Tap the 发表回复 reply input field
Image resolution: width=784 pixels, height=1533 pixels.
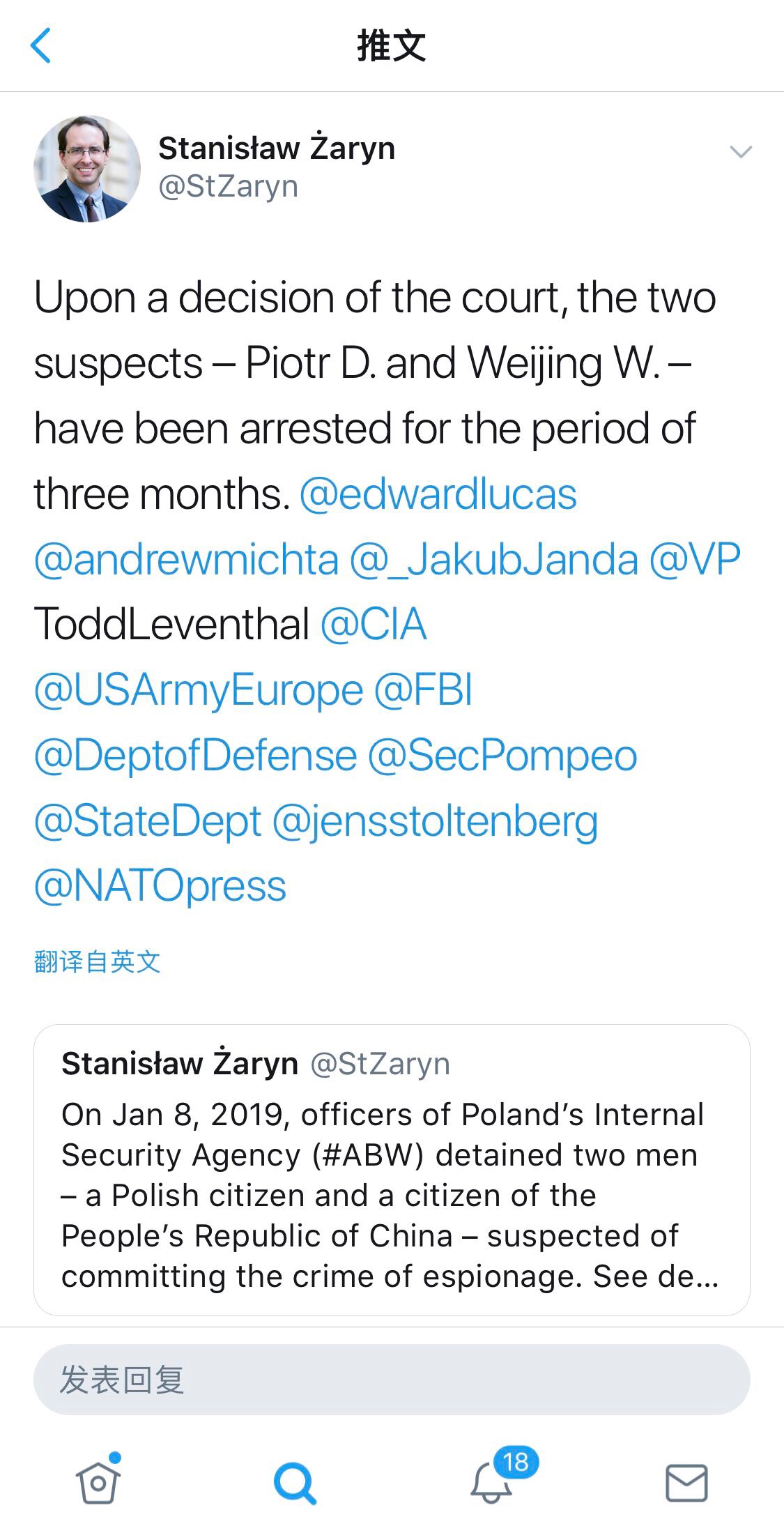pos(392,1380)
